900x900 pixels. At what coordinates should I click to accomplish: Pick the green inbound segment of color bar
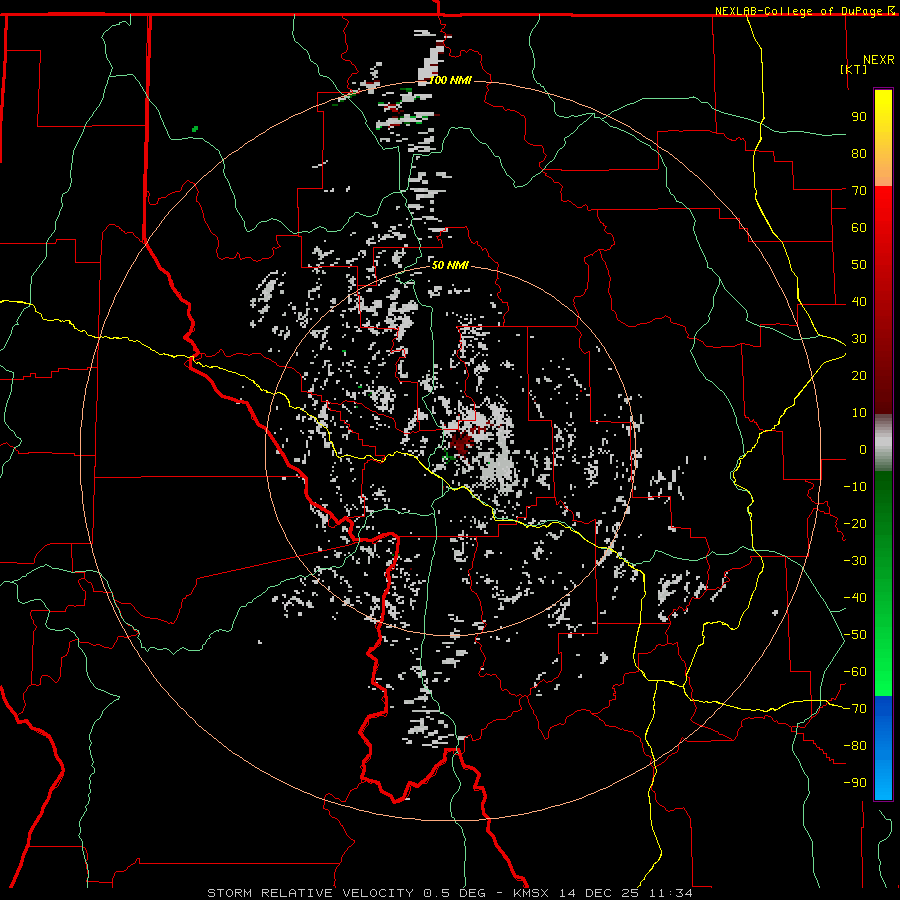click(883, 583)
